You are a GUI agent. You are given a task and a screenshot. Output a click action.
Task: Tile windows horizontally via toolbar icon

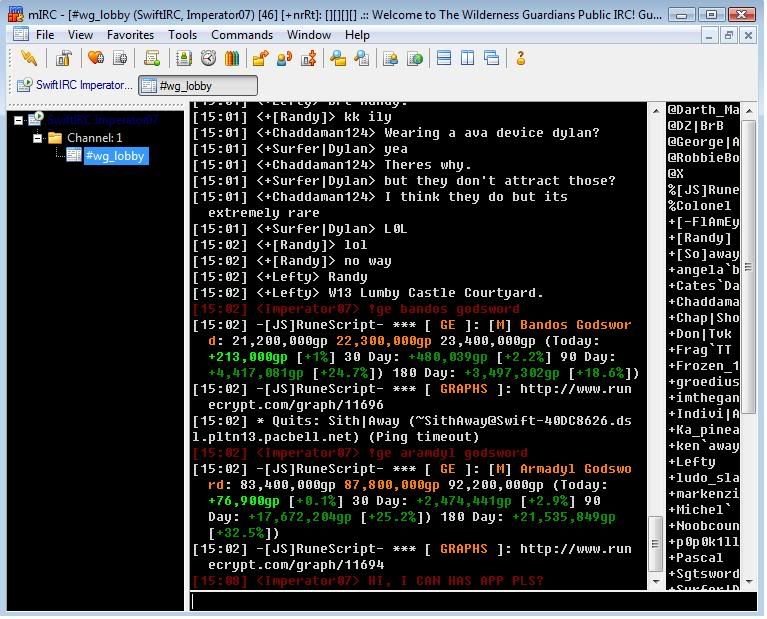tap(444, 58)
